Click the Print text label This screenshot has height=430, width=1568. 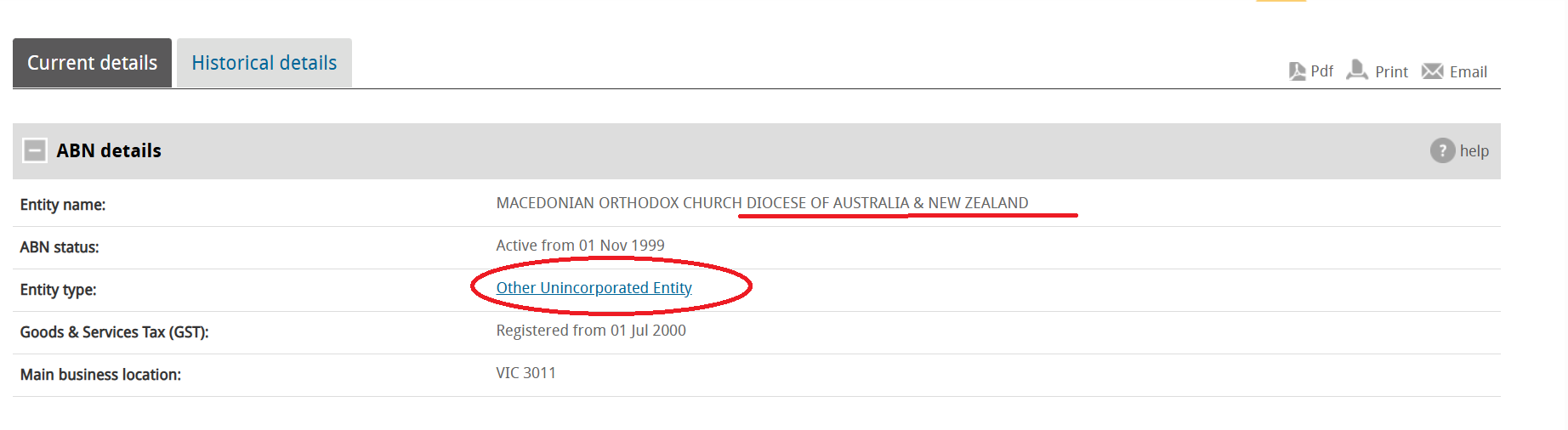coord(1391,72)
